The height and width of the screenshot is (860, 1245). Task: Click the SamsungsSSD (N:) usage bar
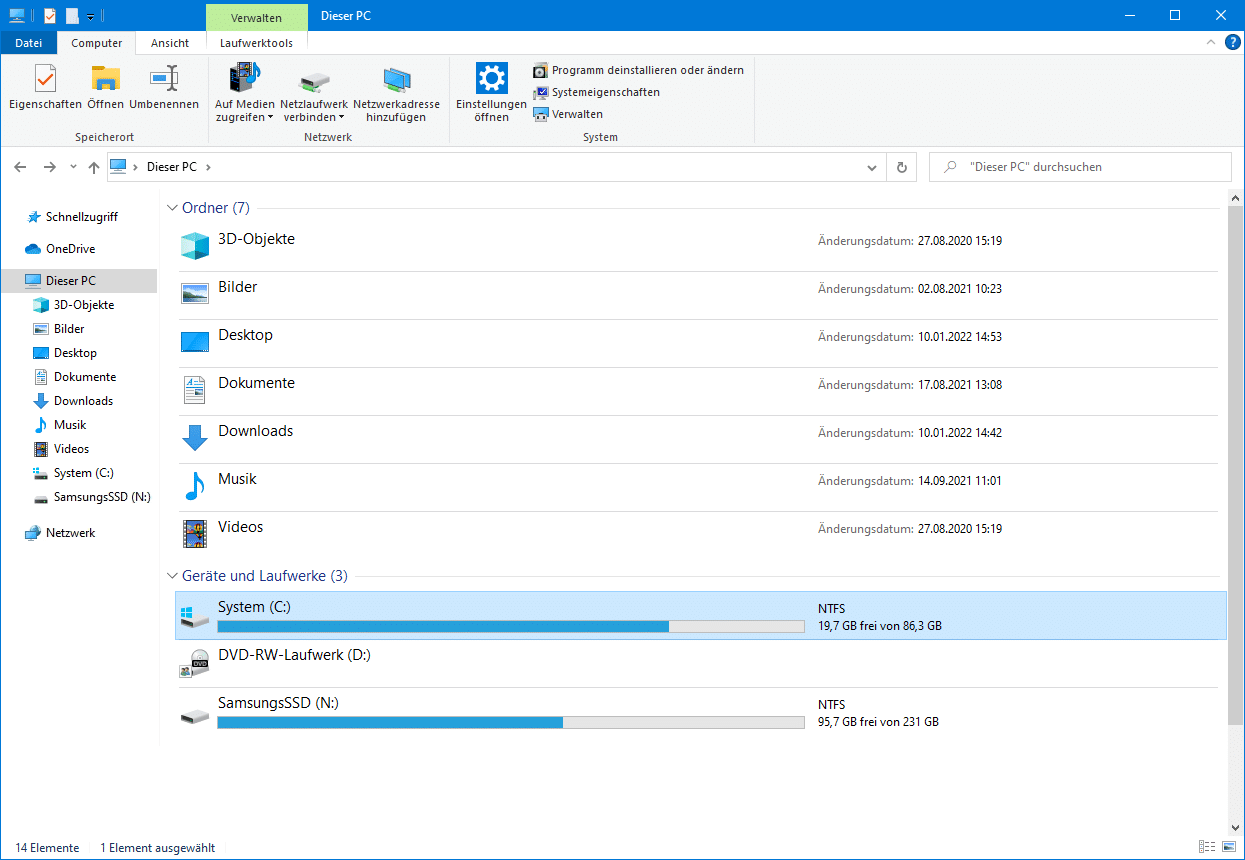(511, 722)
